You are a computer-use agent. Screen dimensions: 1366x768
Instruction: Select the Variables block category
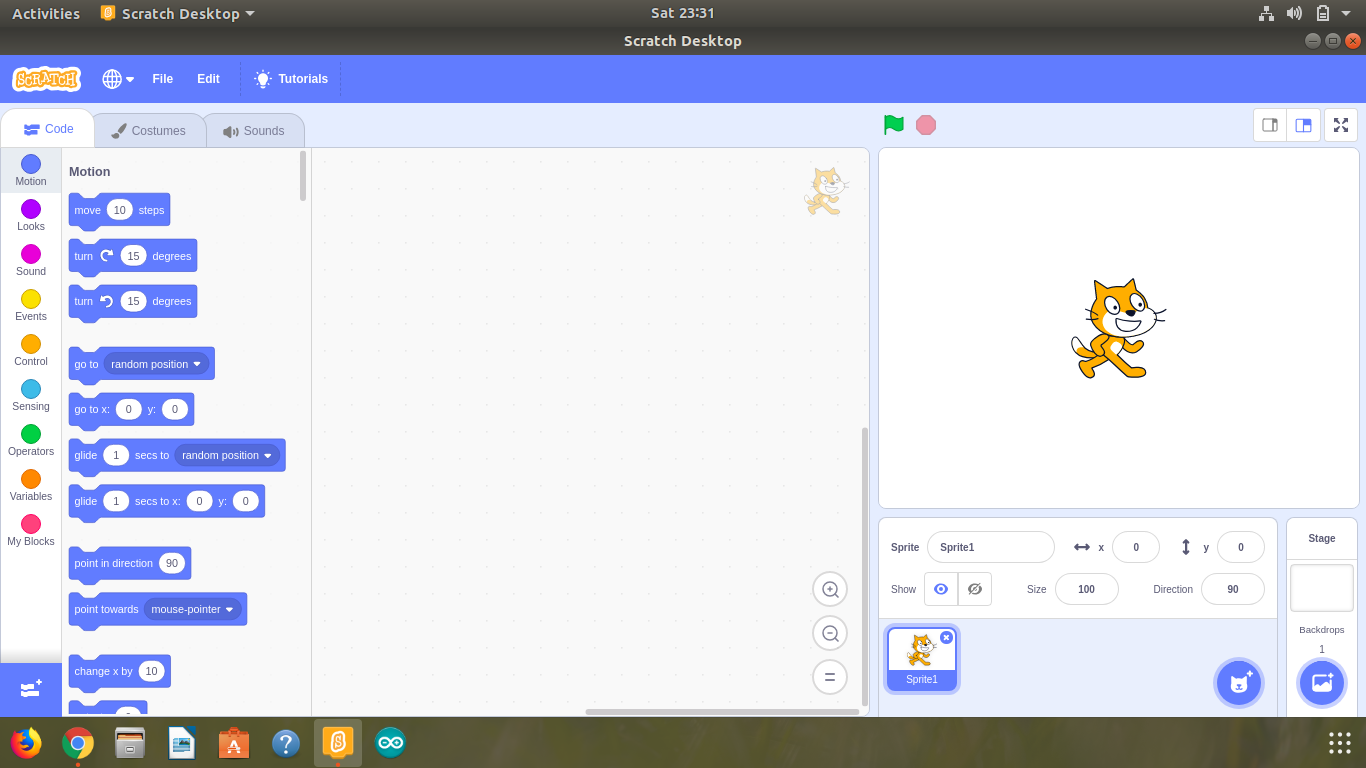click(x=31, y=486)
